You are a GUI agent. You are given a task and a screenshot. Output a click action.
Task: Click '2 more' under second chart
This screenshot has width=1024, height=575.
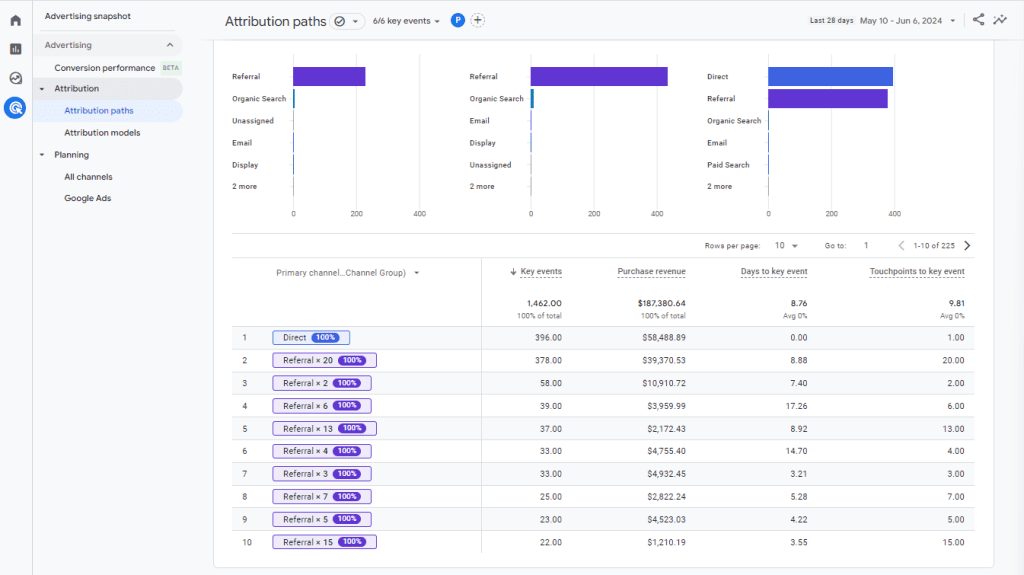482,187
